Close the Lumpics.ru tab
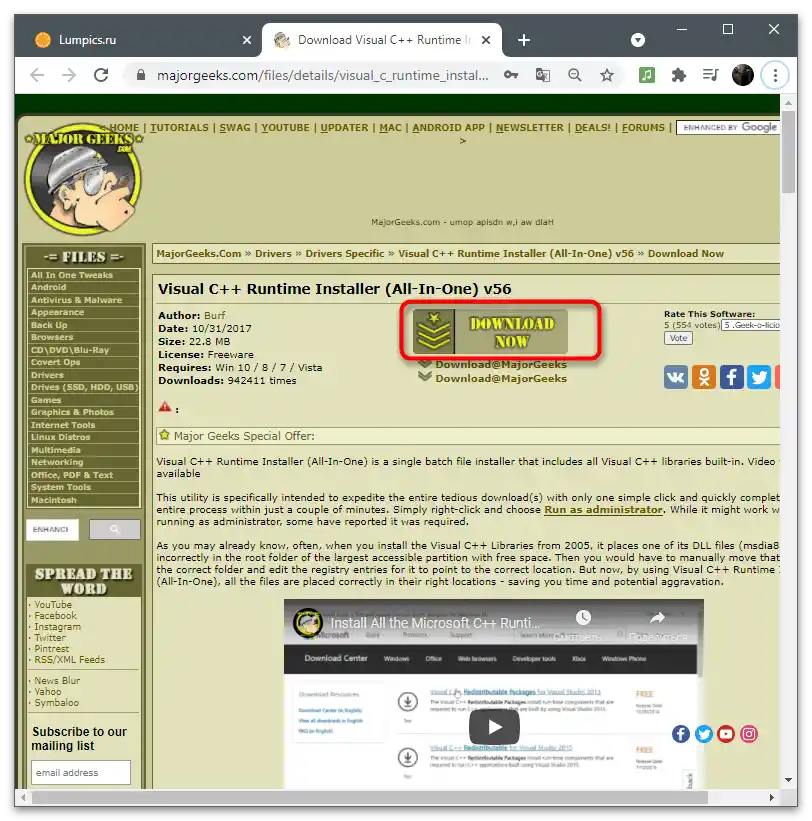This screenshot has width=812, height=821. (x=247, y=40)
